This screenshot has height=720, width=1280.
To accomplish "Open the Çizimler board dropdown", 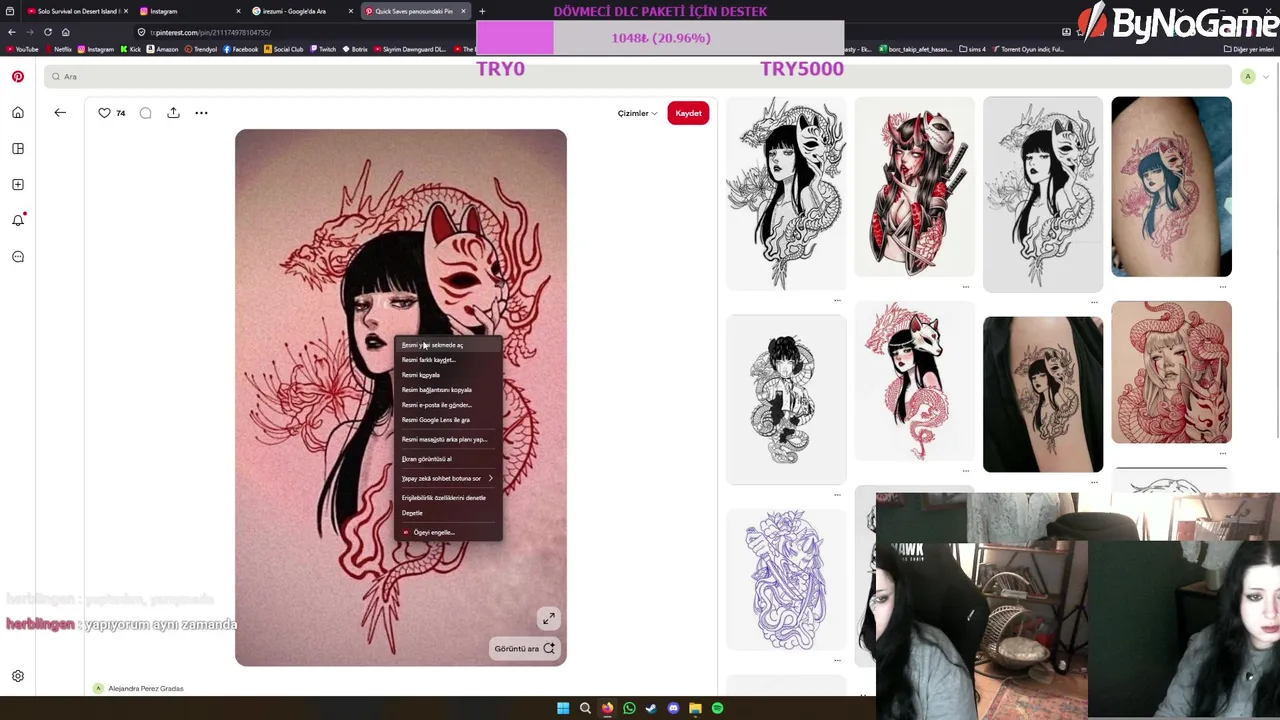I will click(x=637, y=113).
